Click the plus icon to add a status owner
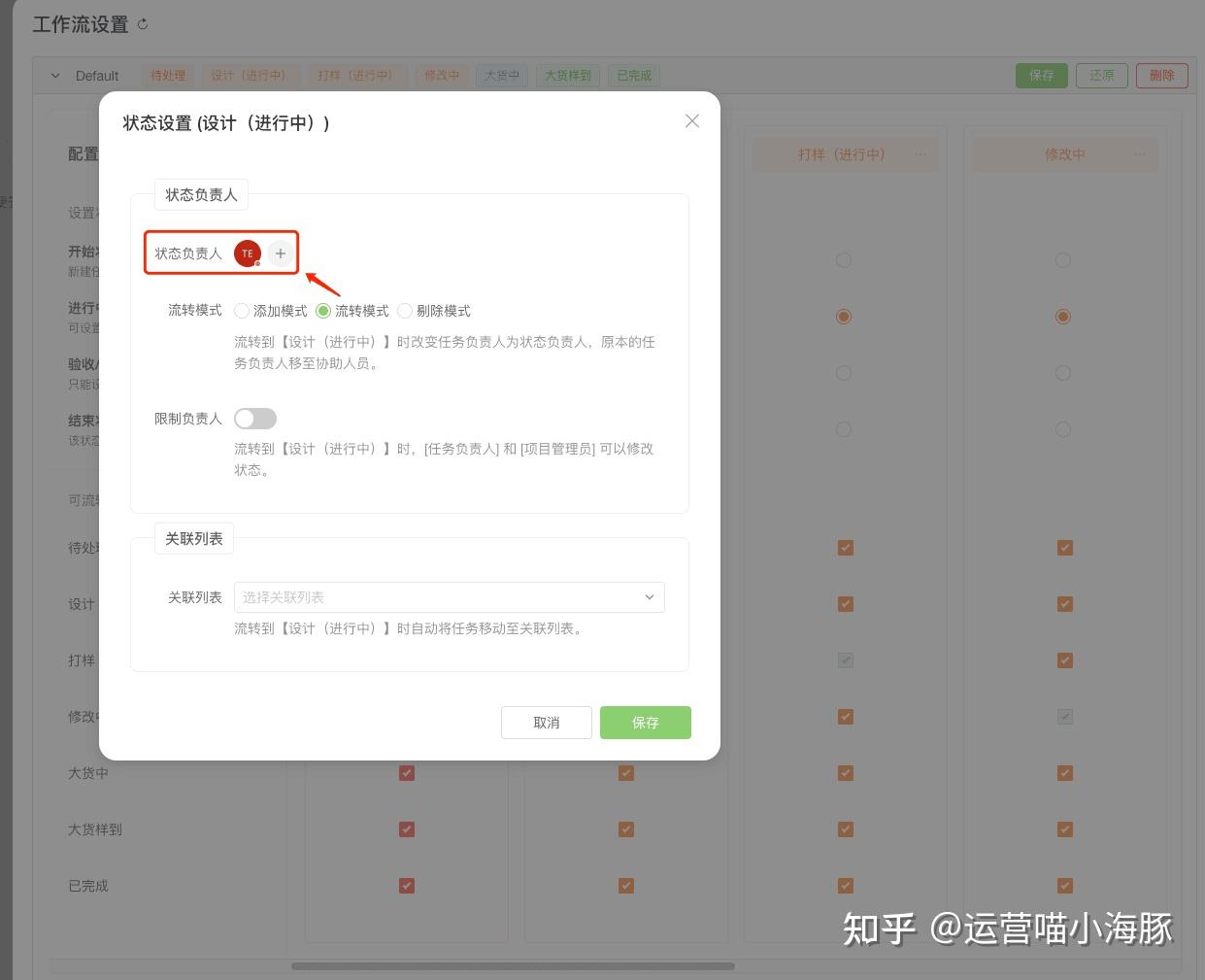This screenshot has width=1205, height=980. pyautogui.click(x=281, y=253)
